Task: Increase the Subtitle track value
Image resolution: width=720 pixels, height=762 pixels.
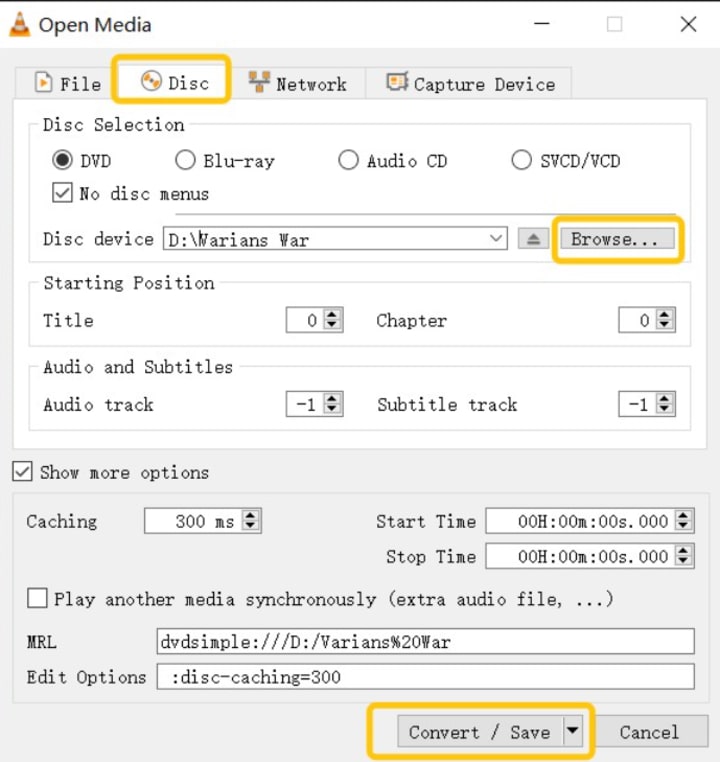Action: pos(664,398)
